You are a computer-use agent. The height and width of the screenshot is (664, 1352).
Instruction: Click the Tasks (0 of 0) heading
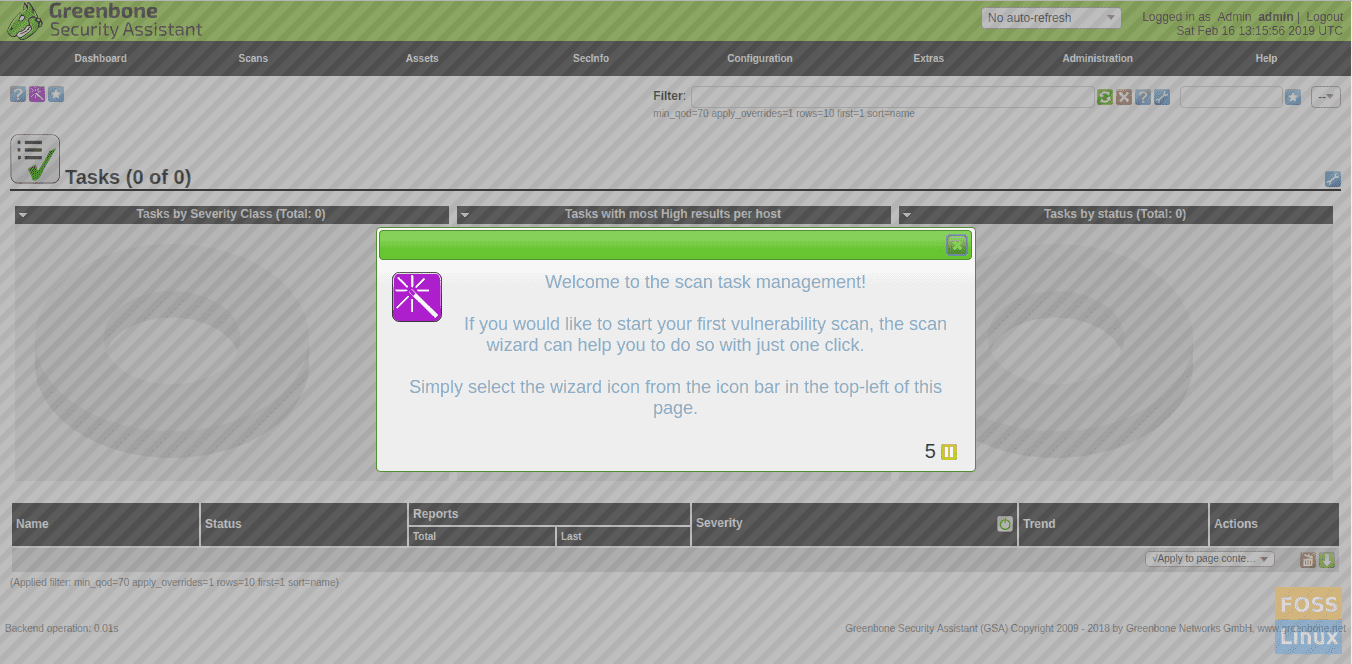128,177
